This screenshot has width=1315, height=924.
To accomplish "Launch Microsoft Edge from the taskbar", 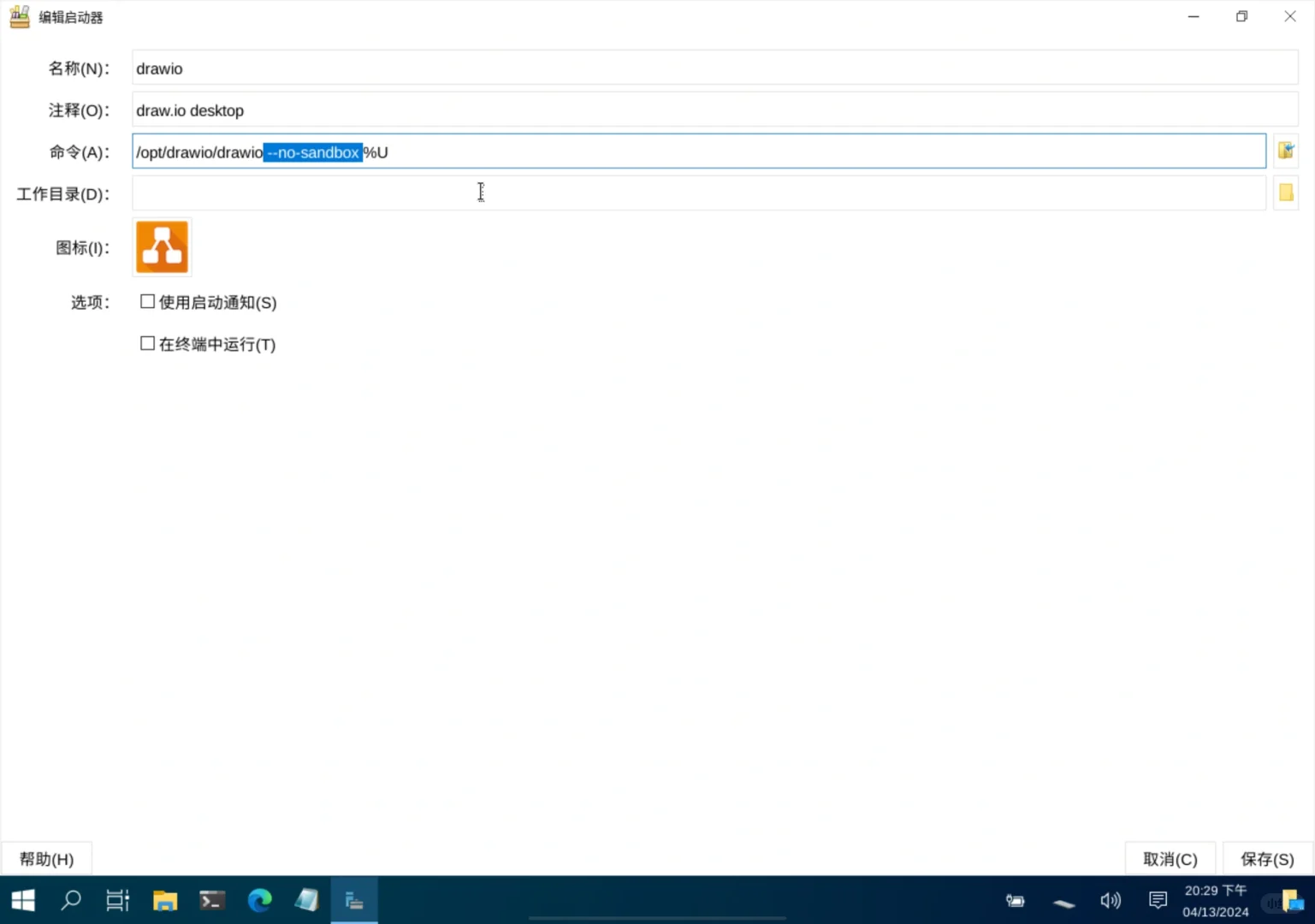I will pos(259,900).
